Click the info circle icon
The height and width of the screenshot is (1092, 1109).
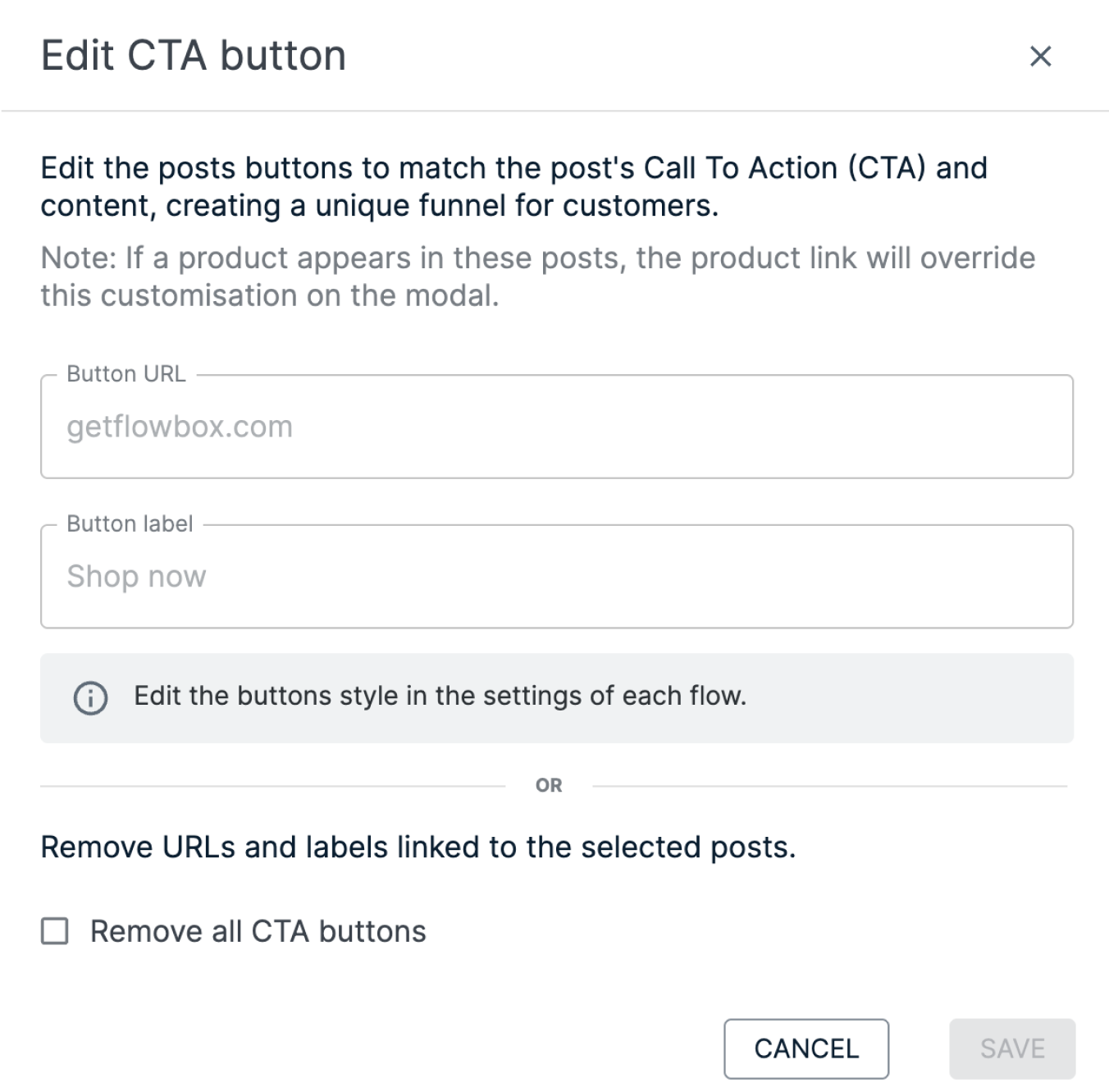pyautogui.click(x=90, y=698)
